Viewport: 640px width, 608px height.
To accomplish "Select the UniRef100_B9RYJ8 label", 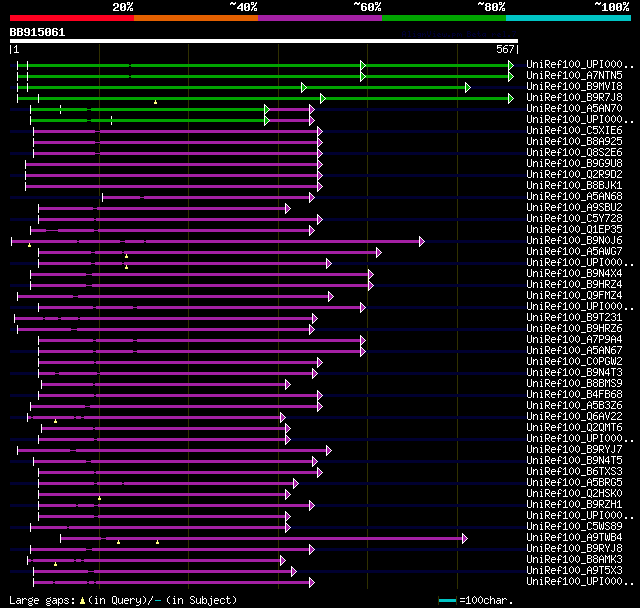I will click(574, 549).
